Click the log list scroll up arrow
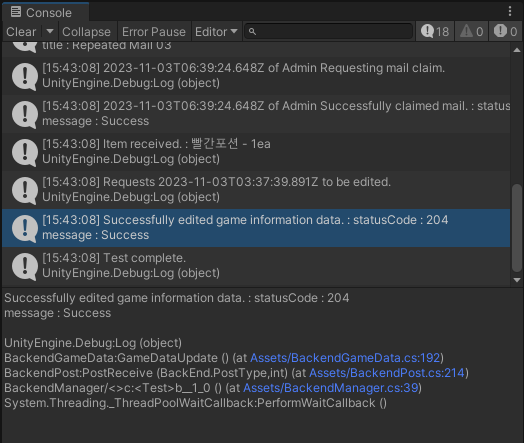Image resolution: width=524 pixels, height=443 pixels. [517, 50]
